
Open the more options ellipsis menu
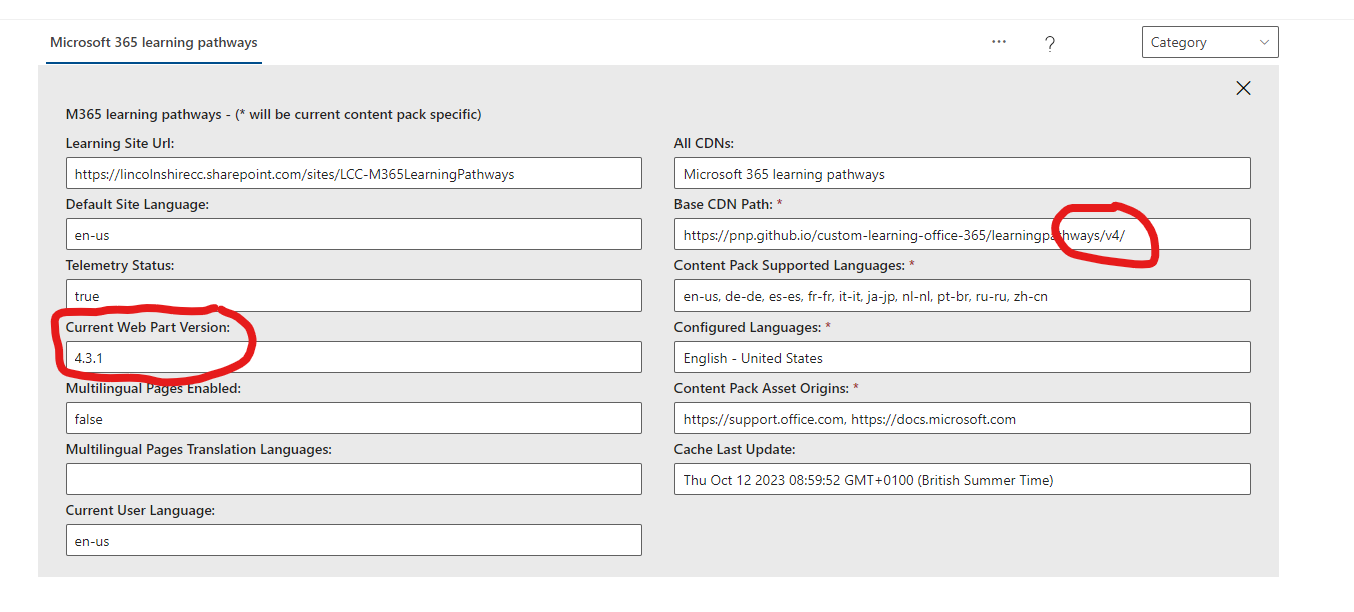point(998,42)
